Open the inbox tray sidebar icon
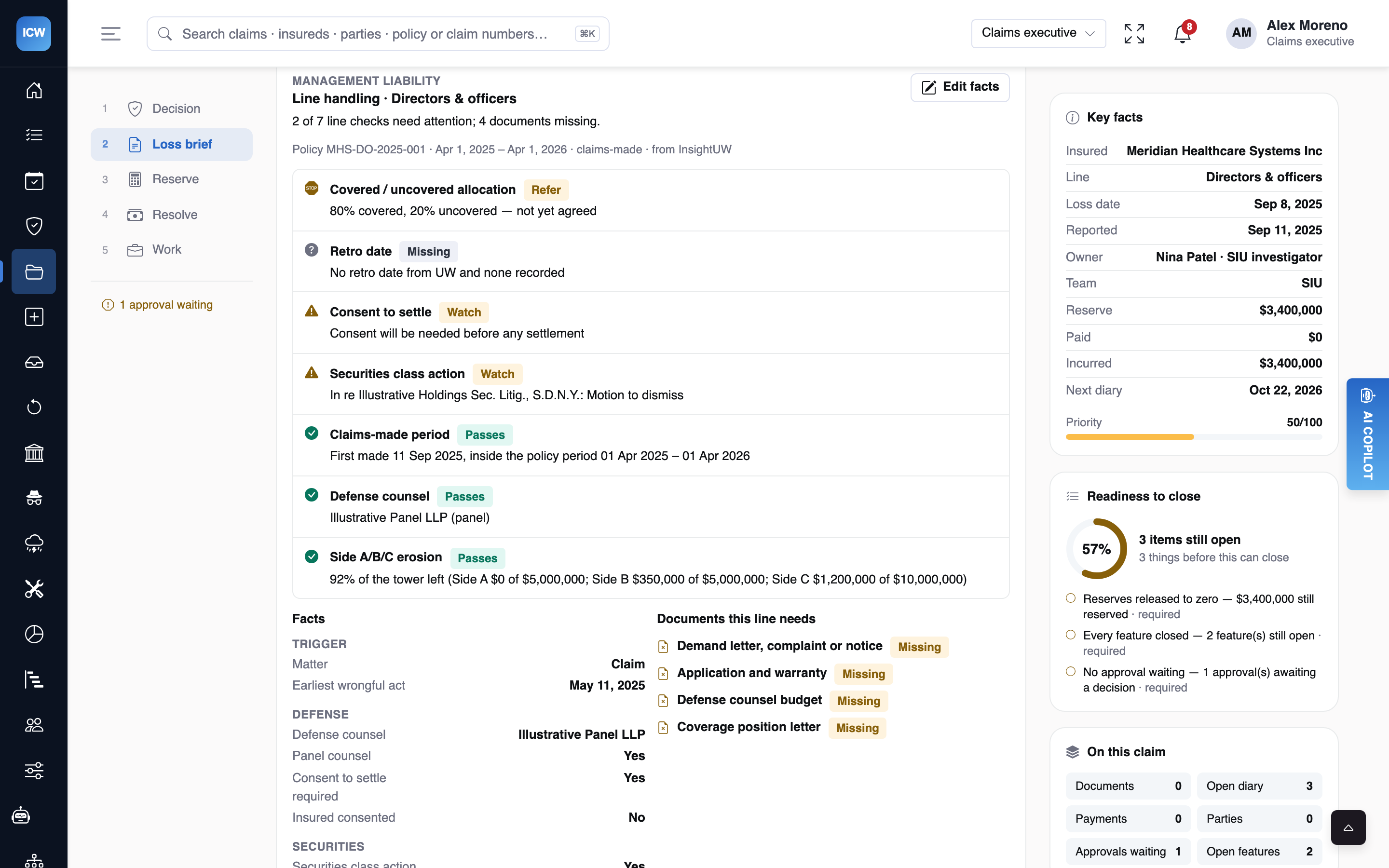The image size is (1389, 868). pyautogui.click(x=34, y=362)
